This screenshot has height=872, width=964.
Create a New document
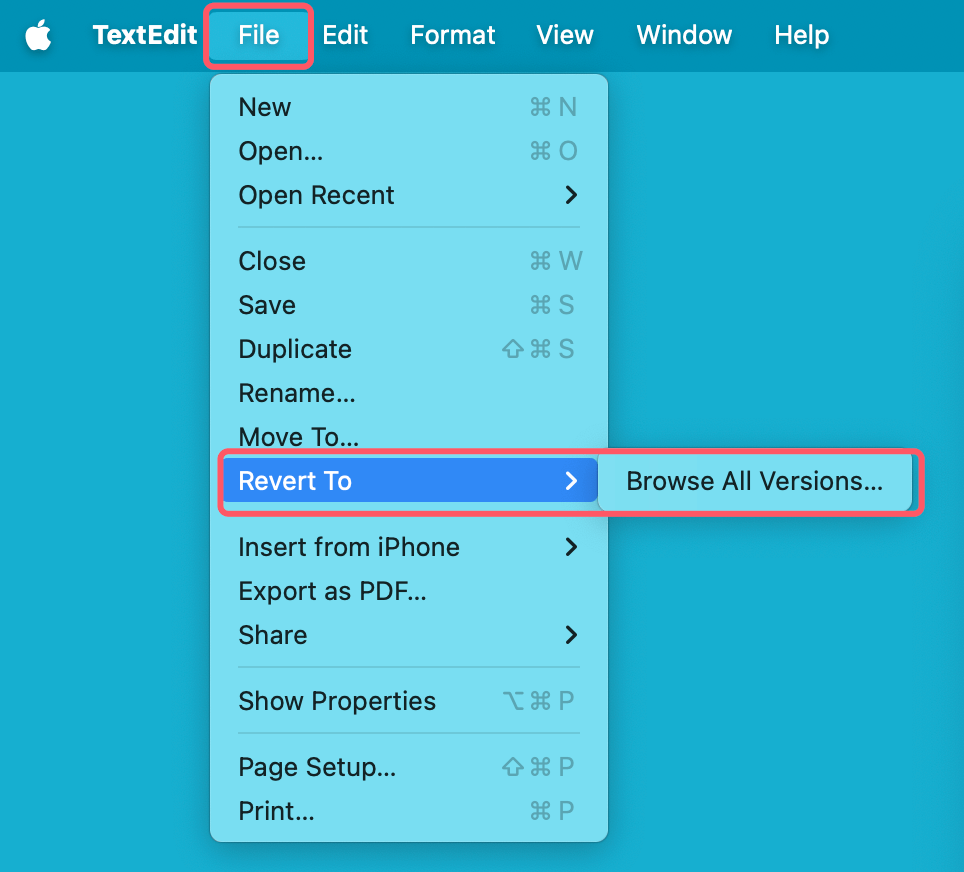[264, 107]
